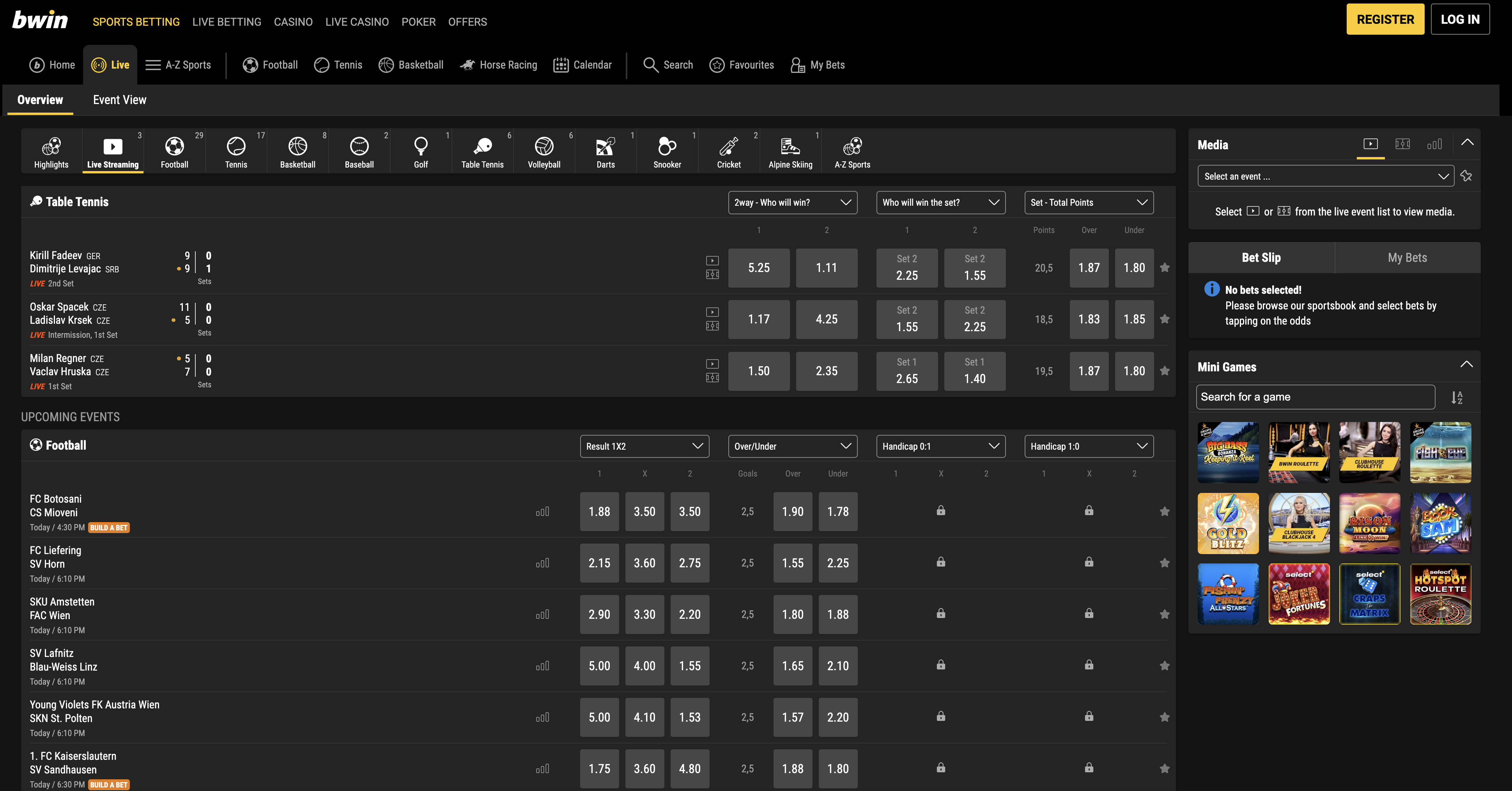Open the Horse Racing nav icon
The width and height of the screenshot is (1512, 791).
tap(467, 65)
